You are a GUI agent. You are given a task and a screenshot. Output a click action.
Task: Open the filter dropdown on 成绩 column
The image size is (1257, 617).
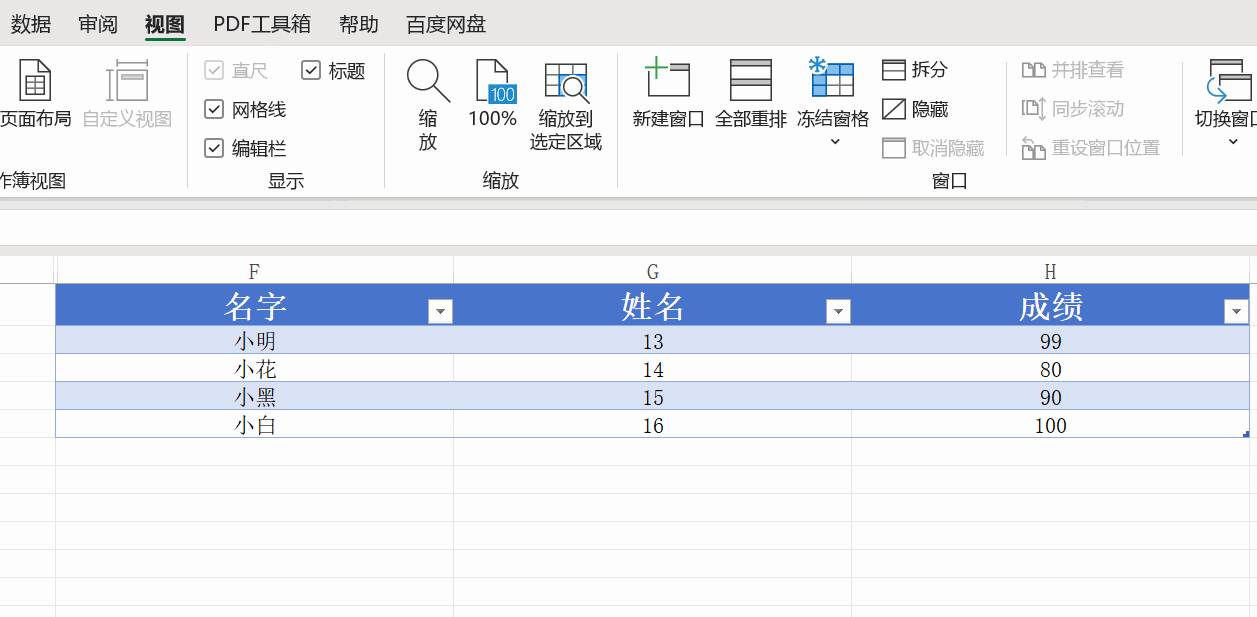[1236, 312]
